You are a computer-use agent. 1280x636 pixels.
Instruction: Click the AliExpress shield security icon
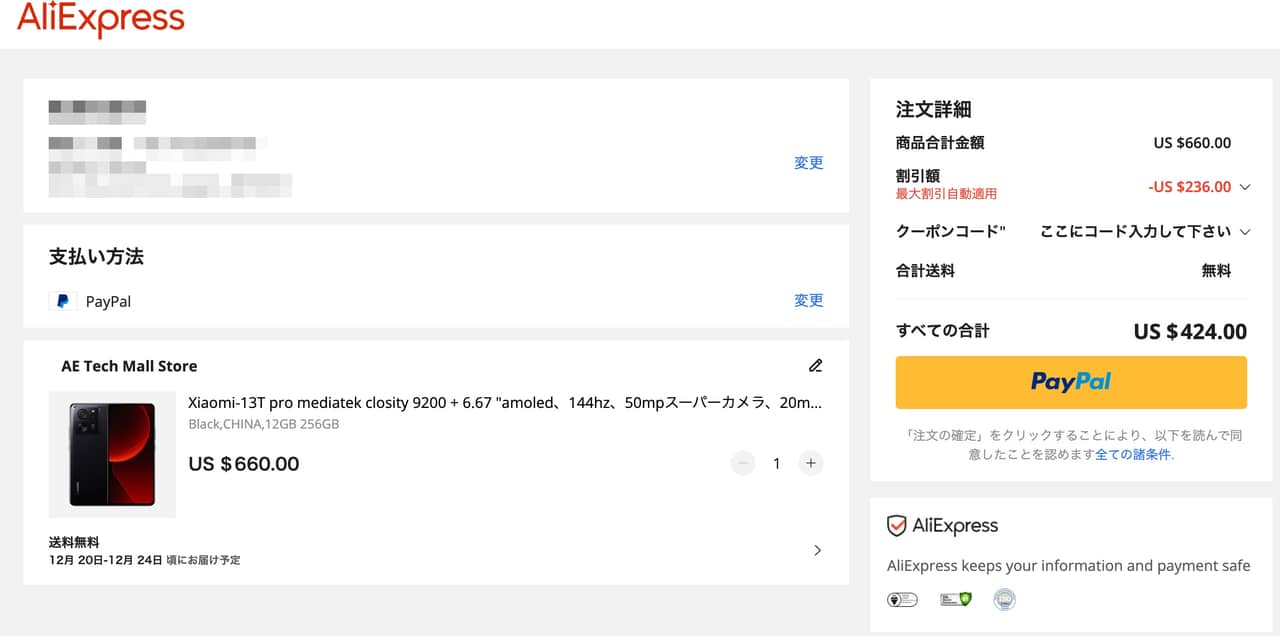click(897, 526)
